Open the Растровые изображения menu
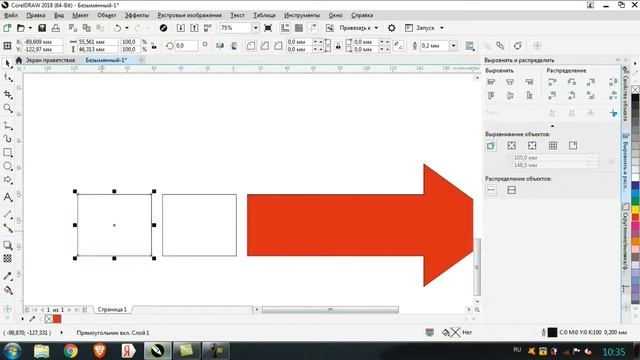 click(x=189, y=15)
